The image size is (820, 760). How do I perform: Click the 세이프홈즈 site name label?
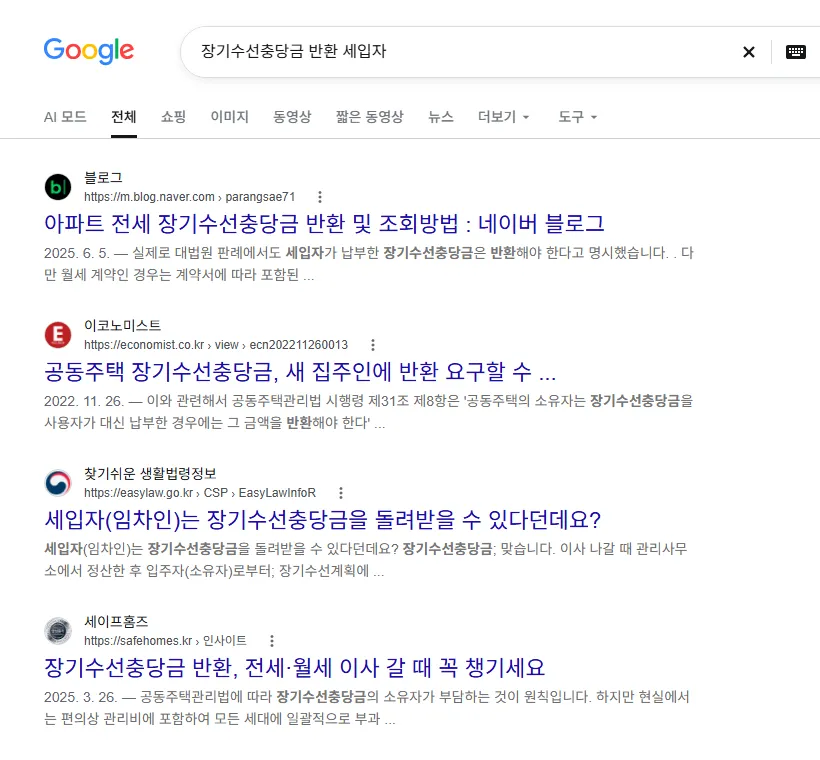click(116, 622)
